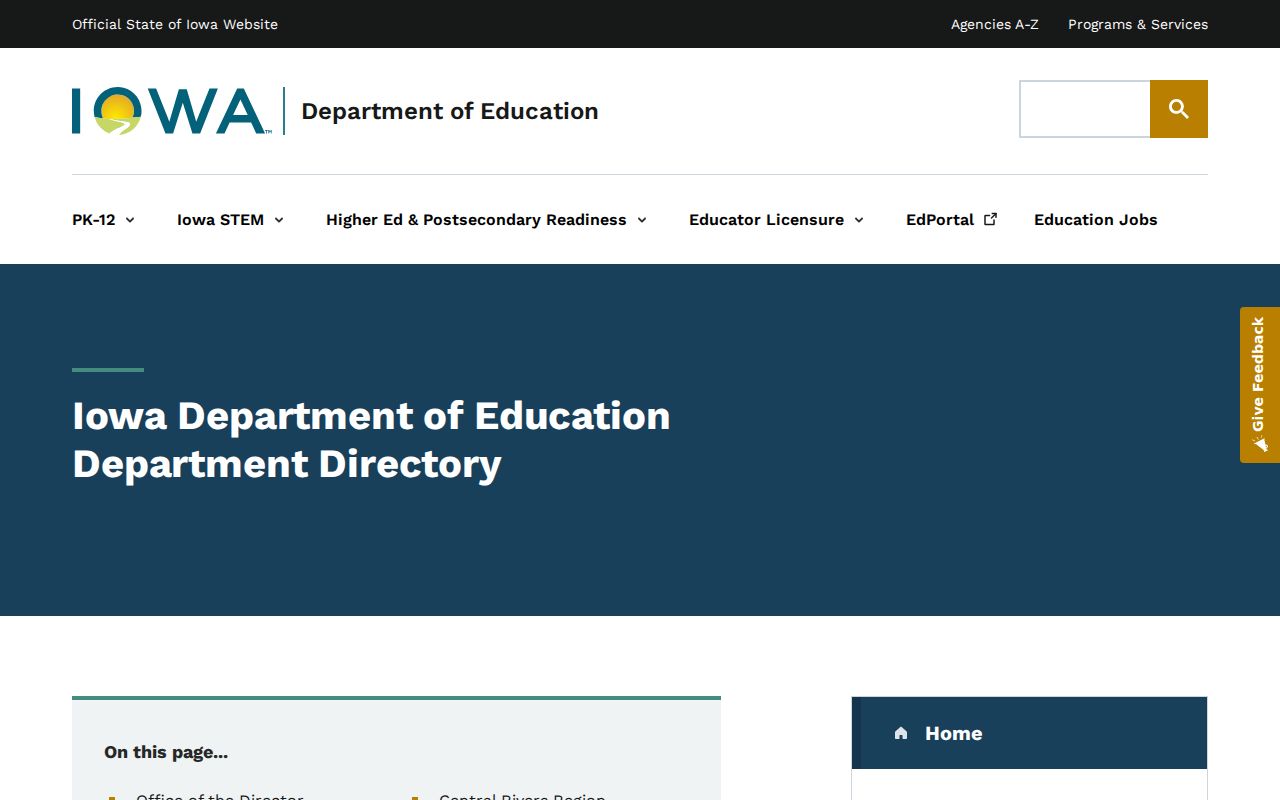Viewport: 1280px width, 800px height.
Task: Expand the Iowa STEM menu chevron
Action: pos(279,220)
